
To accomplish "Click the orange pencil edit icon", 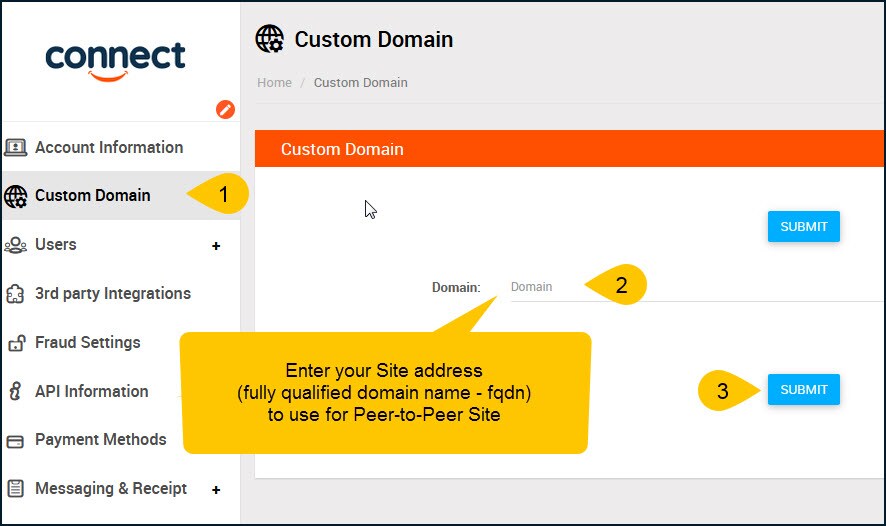I will coord(225,109).
